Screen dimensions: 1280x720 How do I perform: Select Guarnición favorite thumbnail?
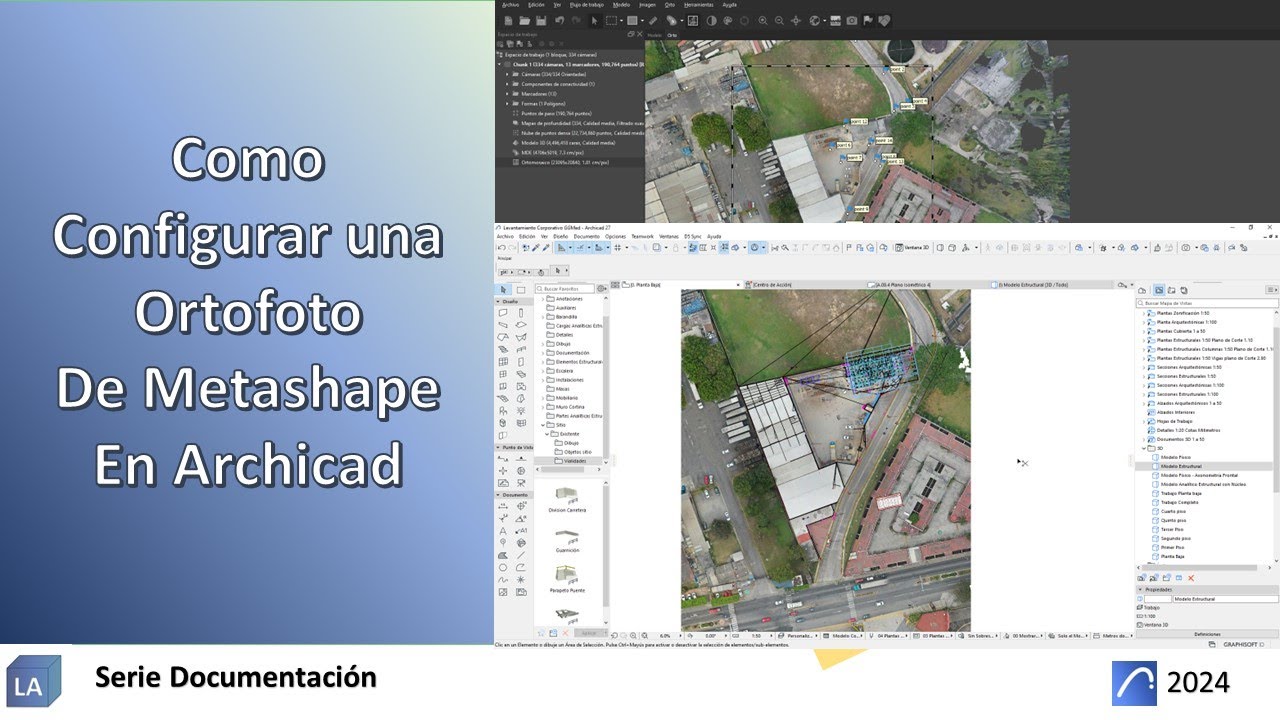click(568, 537)
